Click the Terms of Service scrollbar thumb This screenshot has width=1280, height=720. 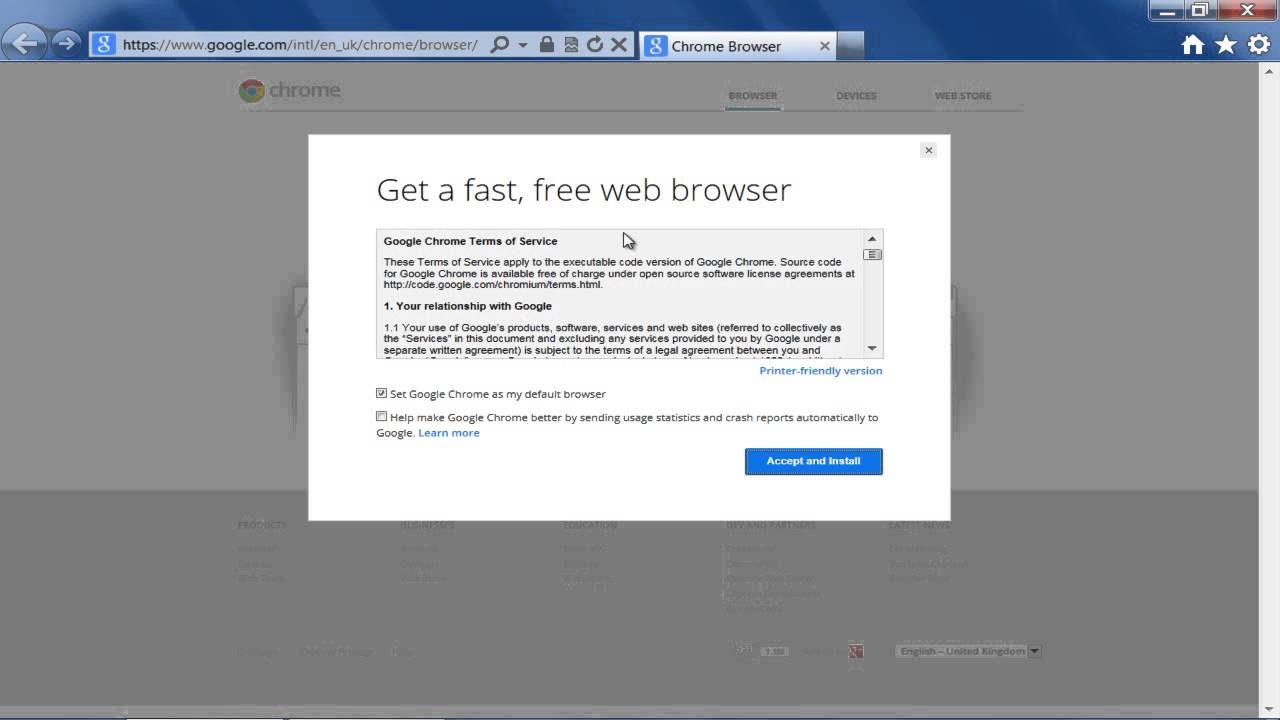(872, 255)
